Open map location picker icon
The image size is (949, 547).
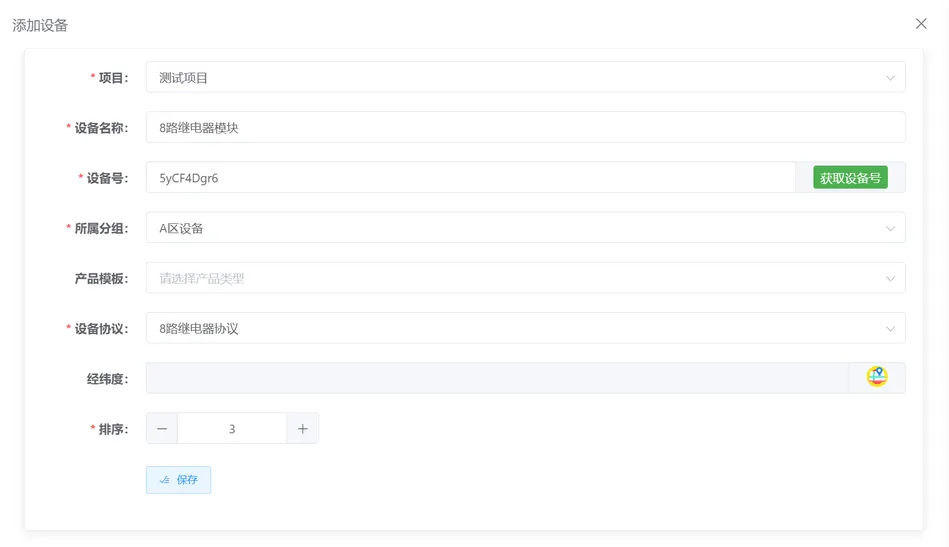876,377
